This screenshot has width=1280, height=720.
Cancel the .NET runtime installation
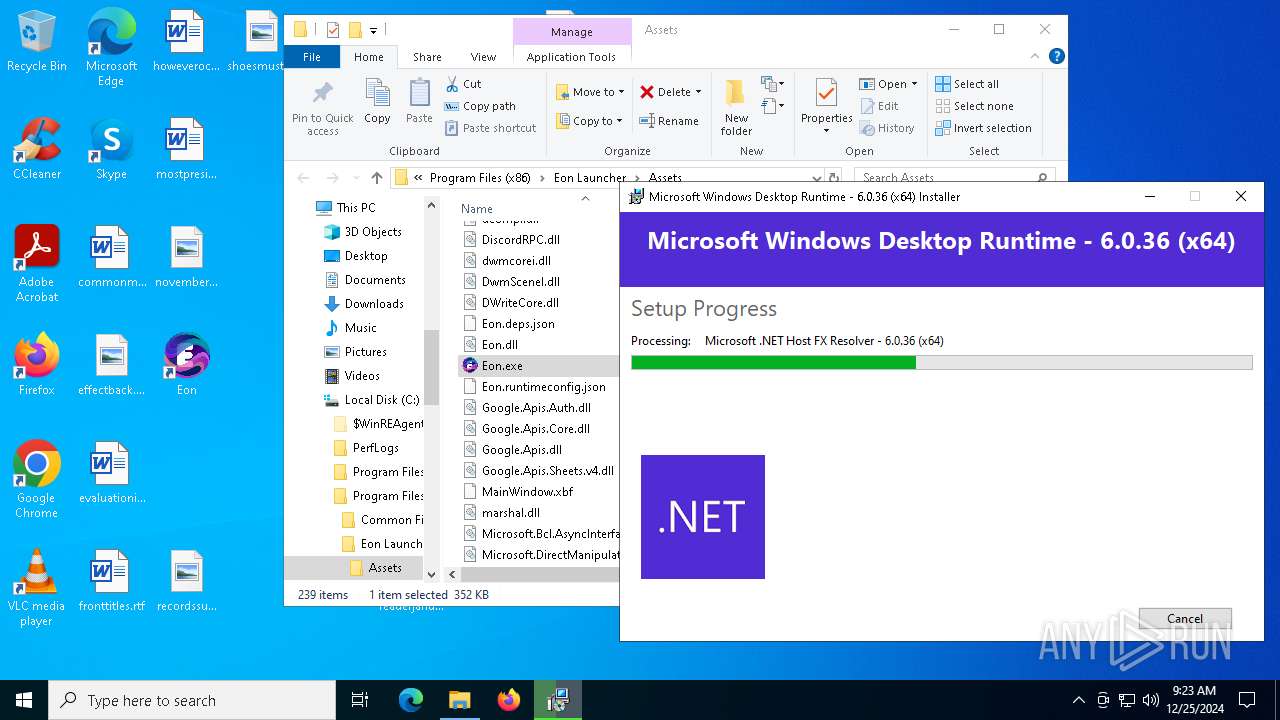(x=1185, y=619)
